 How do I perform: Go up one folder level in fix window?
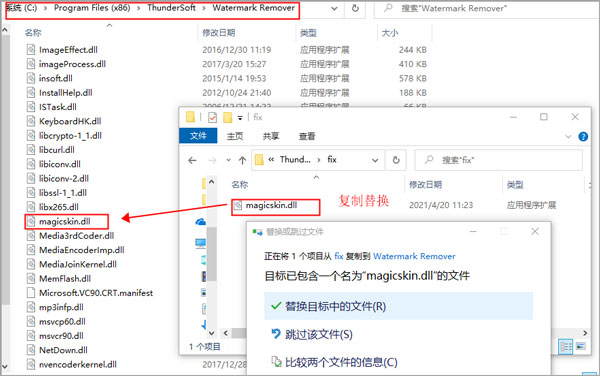(x=242, y=160)
